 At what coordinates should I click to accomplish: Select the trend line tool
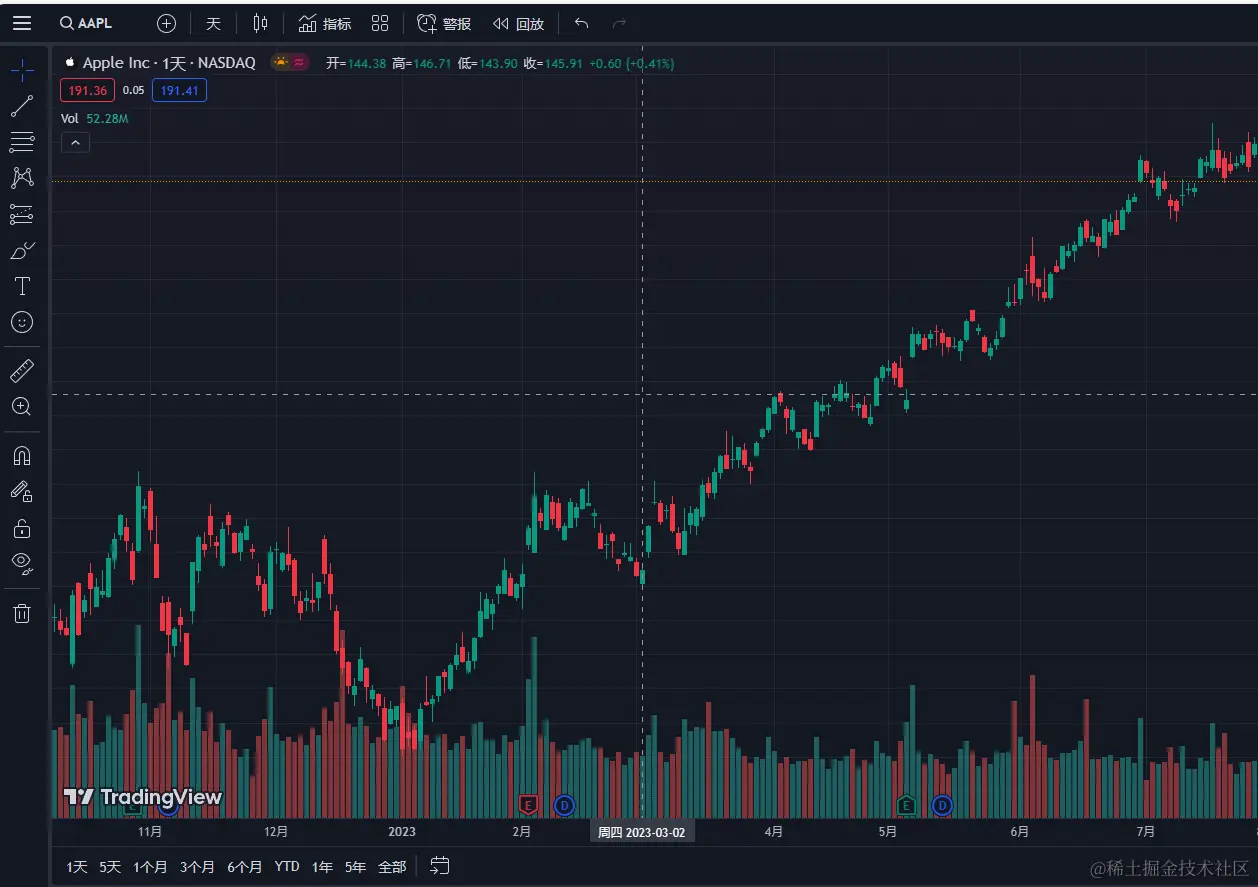click(x=22, y=106)
